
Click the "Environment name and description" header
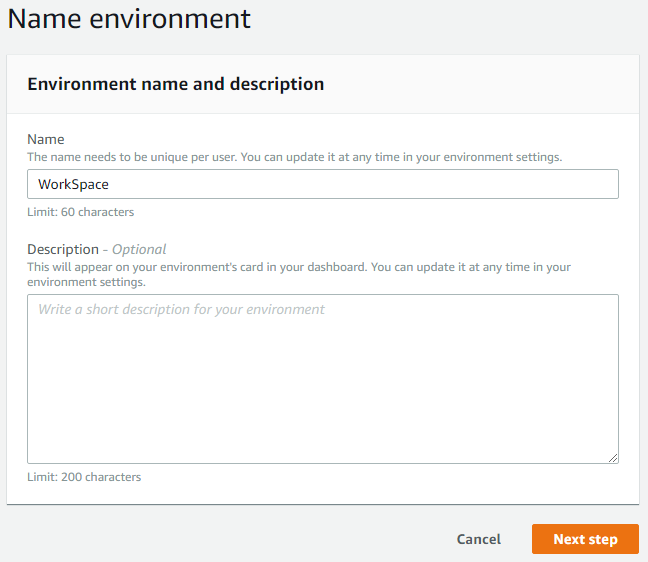pos(175,84)
